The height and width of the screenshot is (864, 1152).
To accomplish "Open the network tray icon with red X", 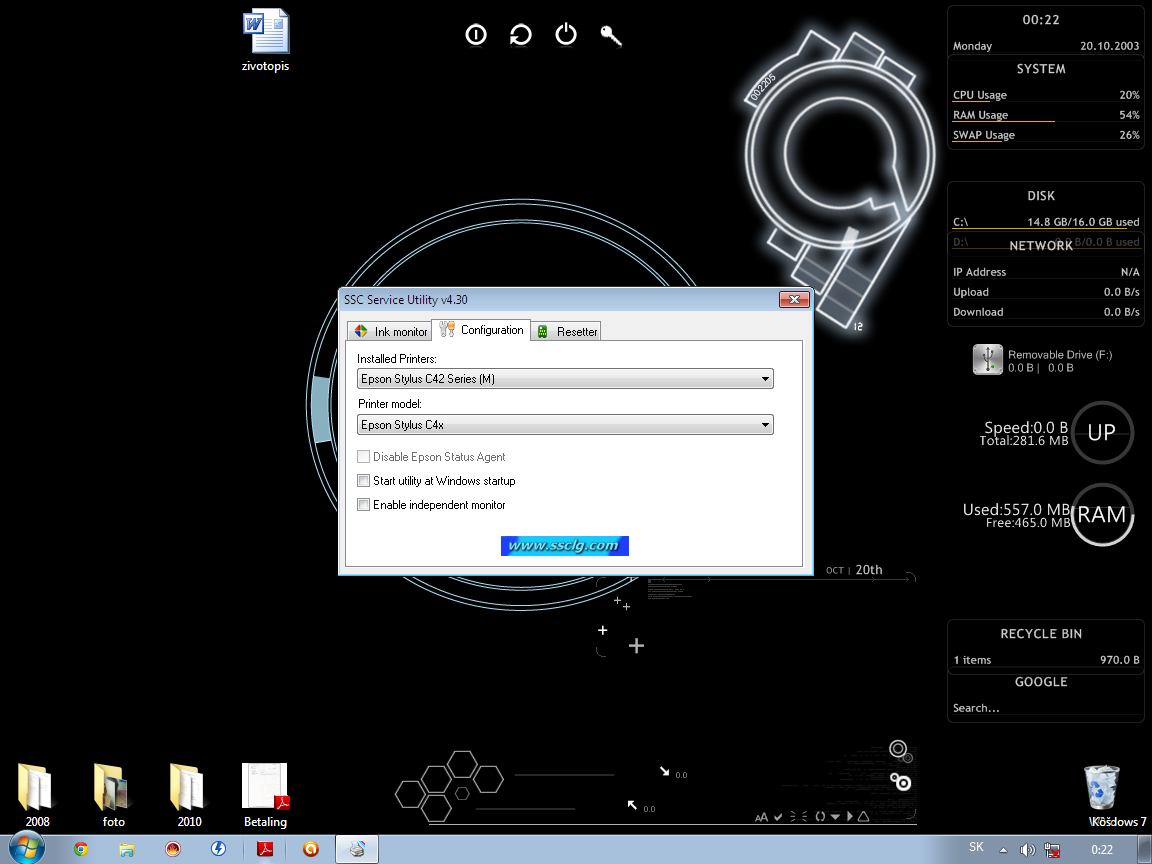I will (x=1051, y=850).
